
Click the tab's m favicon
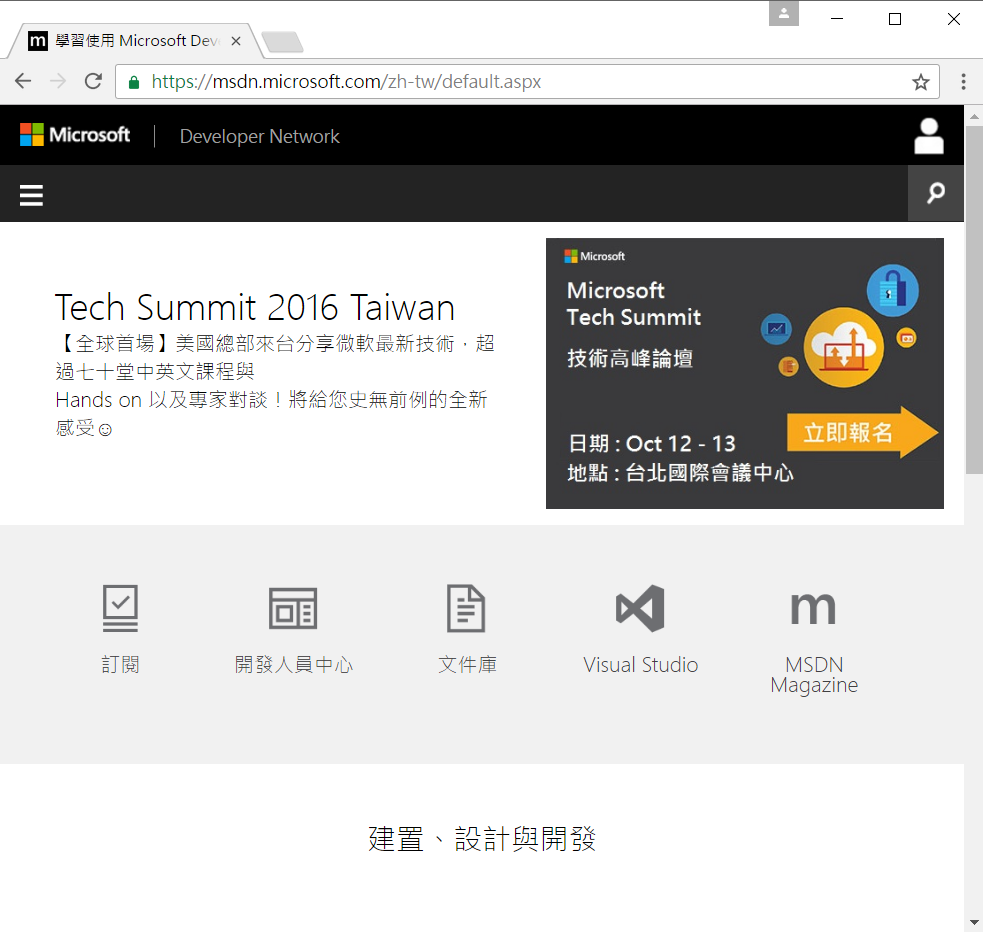click(38, 41)
